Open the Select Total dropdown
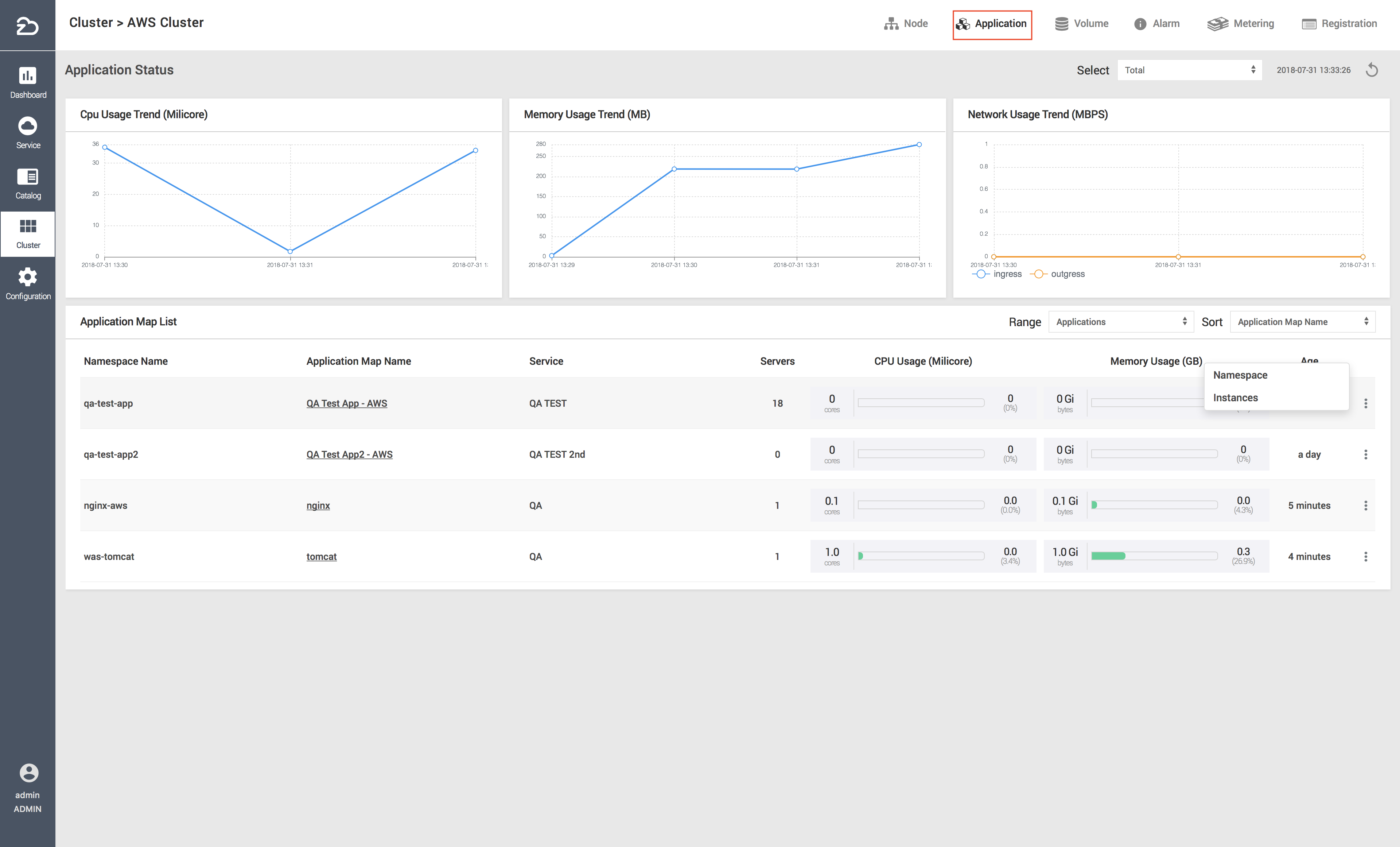The width and height of the screenshot is (1400, 847). click(1189, 70)
